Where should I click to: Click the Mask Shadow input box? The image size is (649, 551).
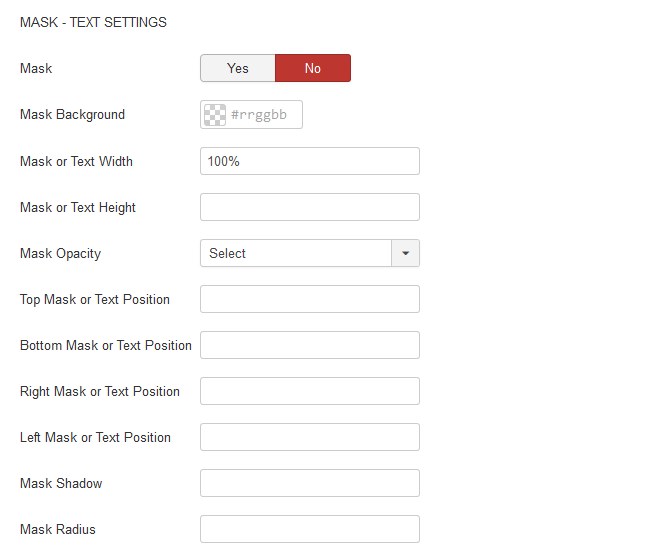tap(310, 483)
